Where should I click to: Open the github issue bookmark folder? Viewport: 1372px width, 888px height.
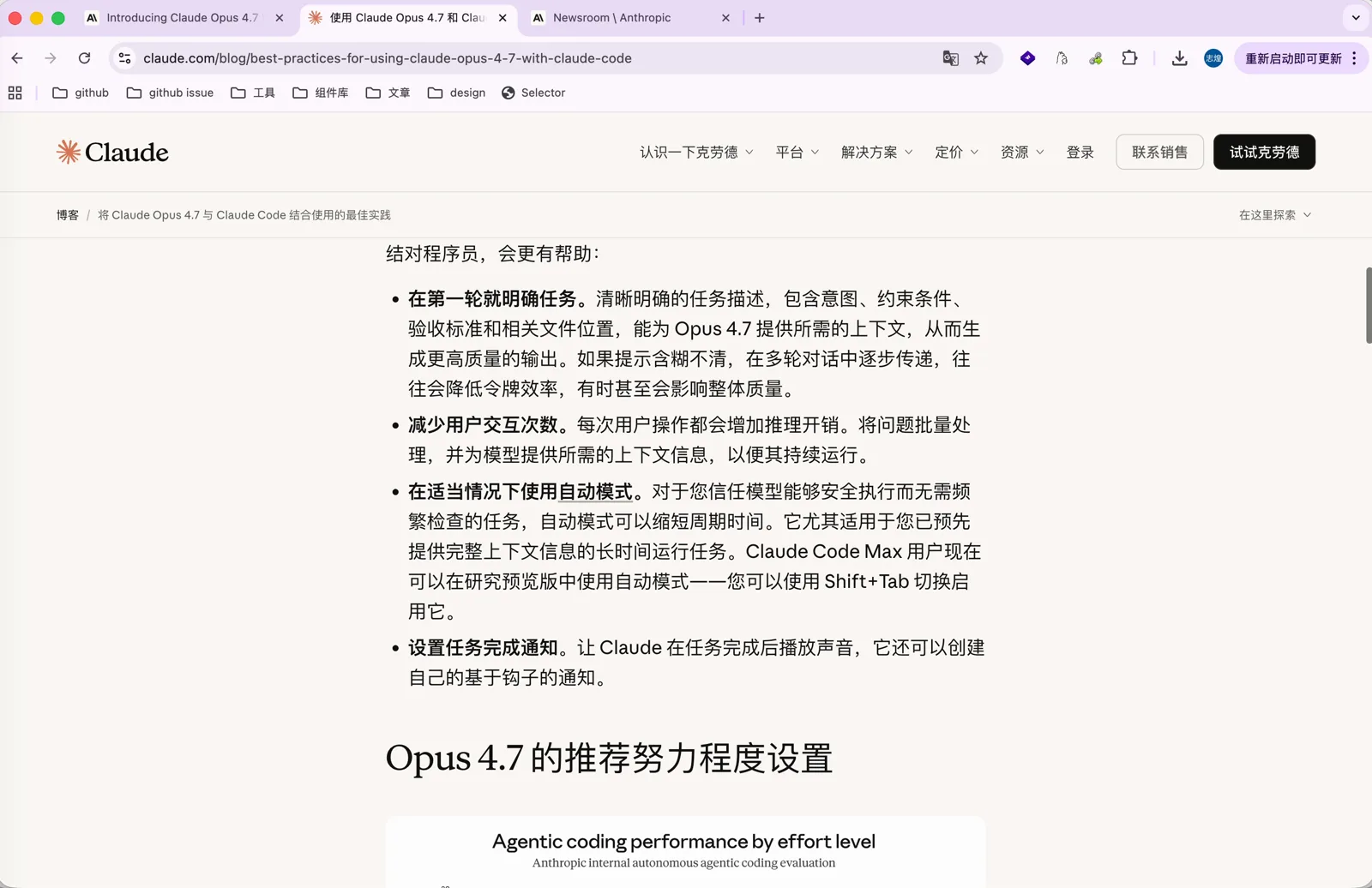[170, 93]
